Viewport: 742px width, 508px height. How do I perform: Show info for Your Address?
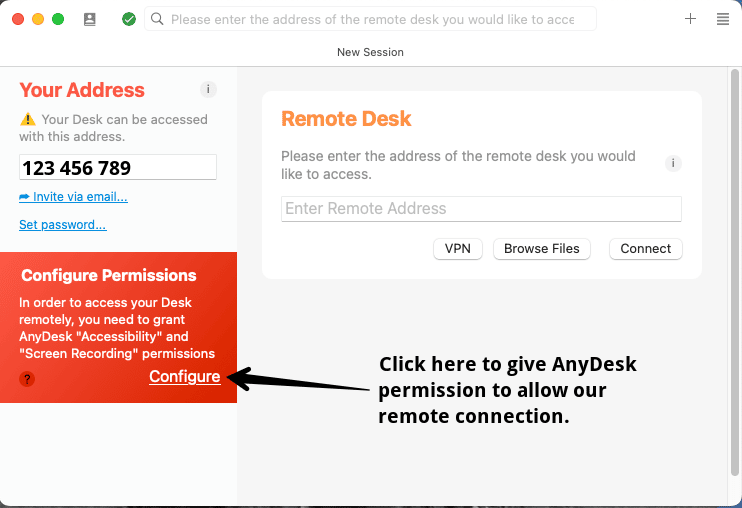[x=208, y=89]
